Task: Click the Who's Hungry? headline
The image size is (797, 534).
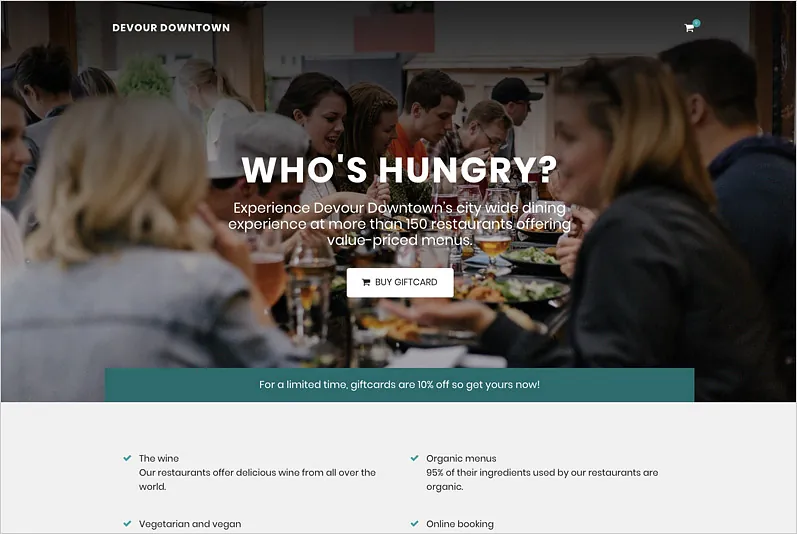Action: coord(400,170)
